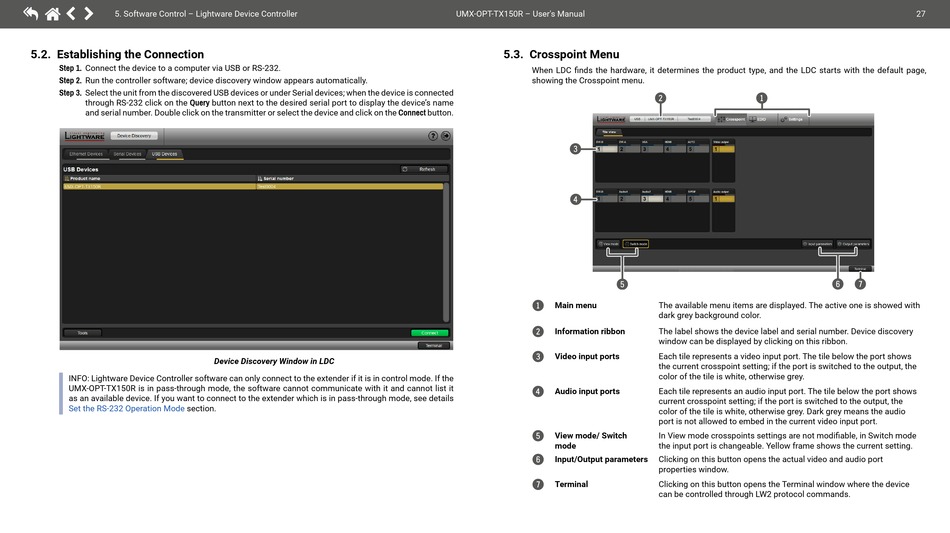This screenshot has height=533, width=950.
Task: Click the green Connect button
Action: [430, 333]
